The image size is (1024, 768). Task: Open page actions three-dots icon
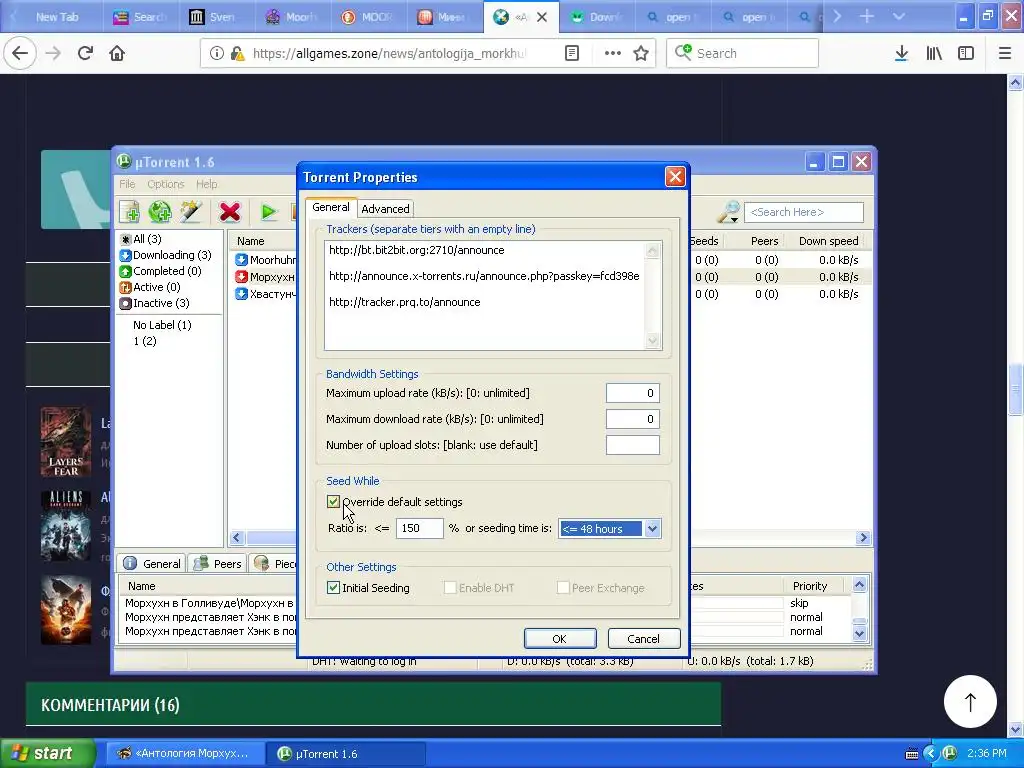[x=613, y=54]
